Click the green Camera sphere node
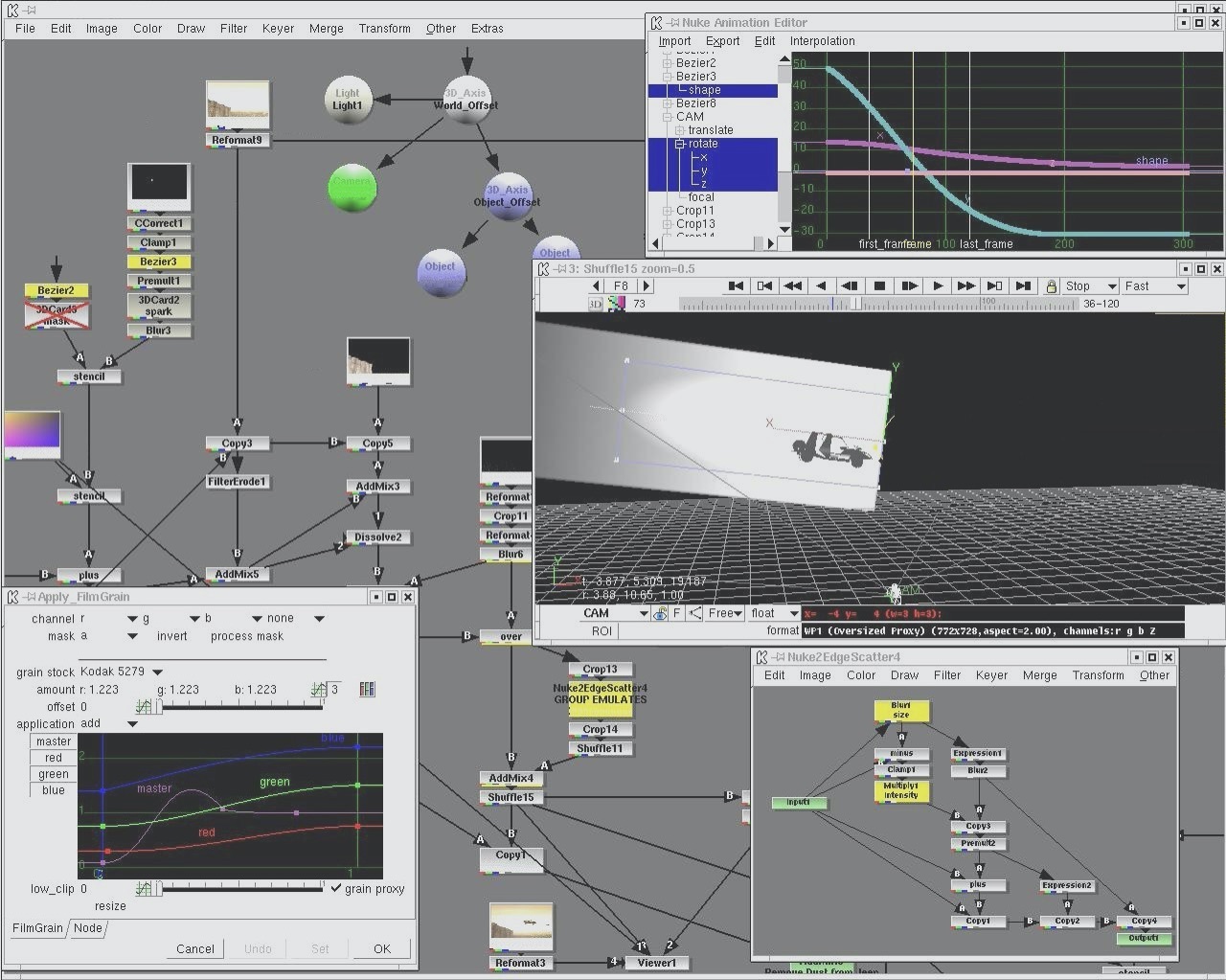Image resolution: width=1226 pixels, height=980 pixels. coord(353,186)
